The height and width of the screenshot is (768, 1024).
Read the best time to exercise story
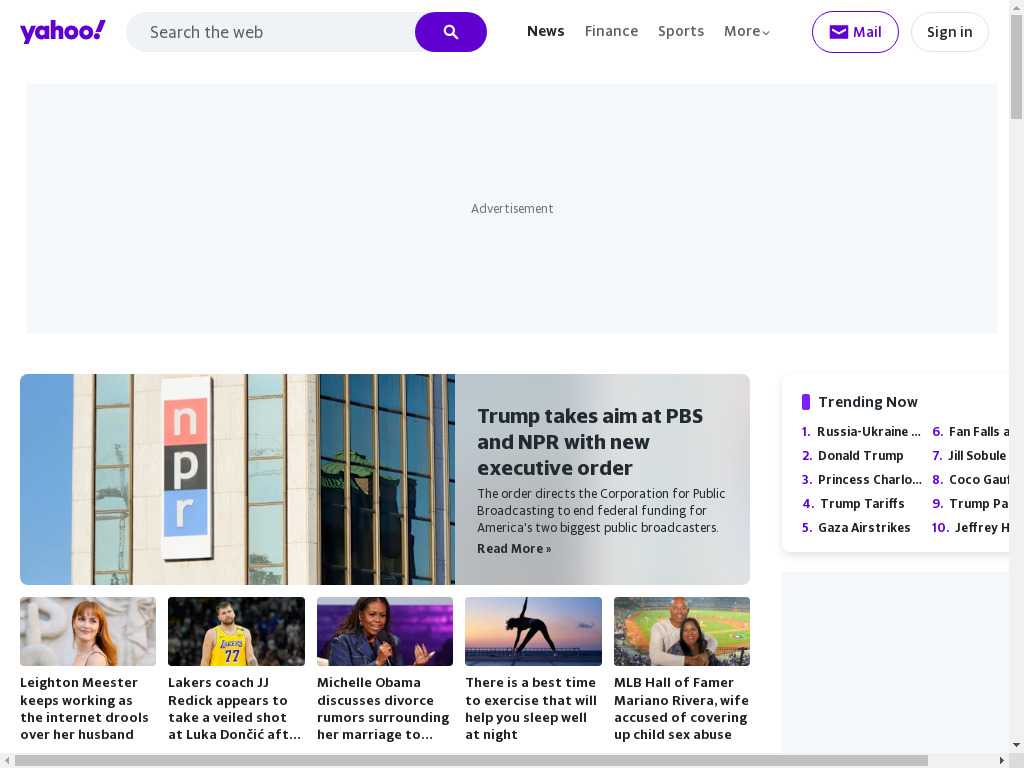pyautogui.click(x=531, y=709)
